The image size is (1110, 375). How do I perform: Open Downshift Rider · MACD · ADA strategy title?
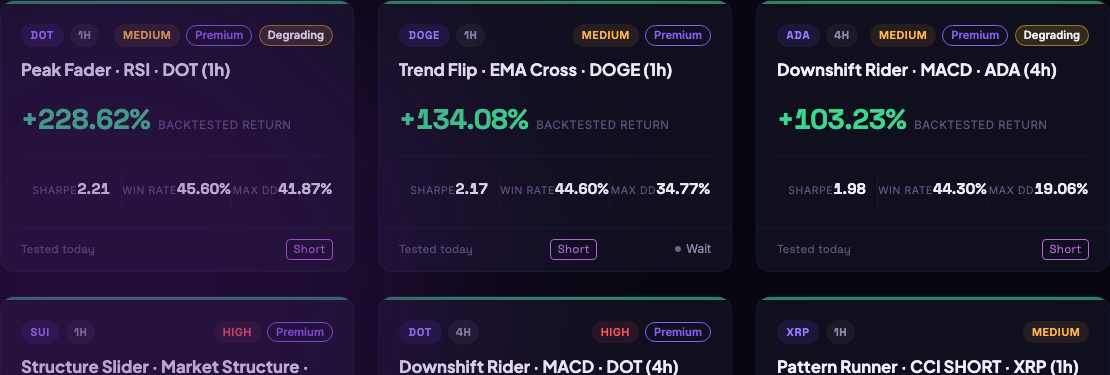click(x=917, y=70)
